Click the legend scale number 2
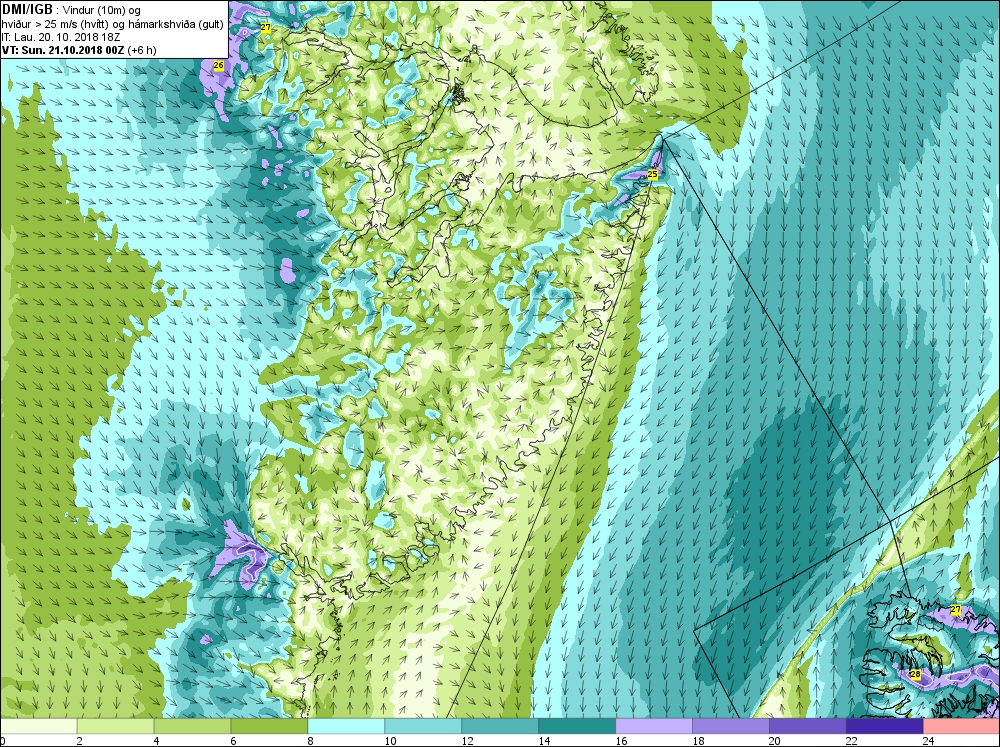 point(79,741)
